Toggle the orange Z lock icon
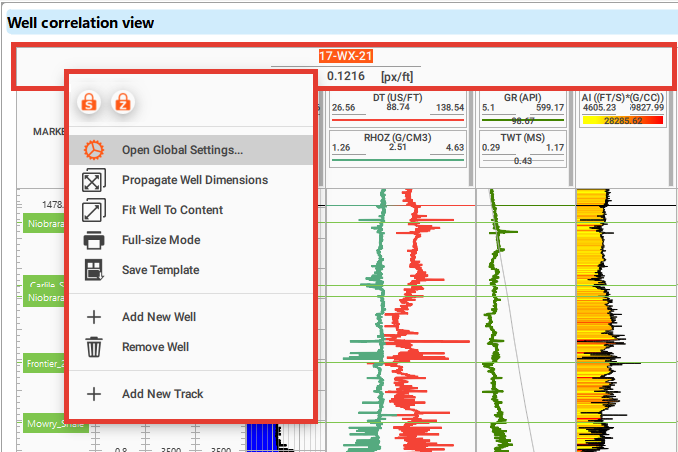This screenshot has height=452, width=678. pos(123,103)
